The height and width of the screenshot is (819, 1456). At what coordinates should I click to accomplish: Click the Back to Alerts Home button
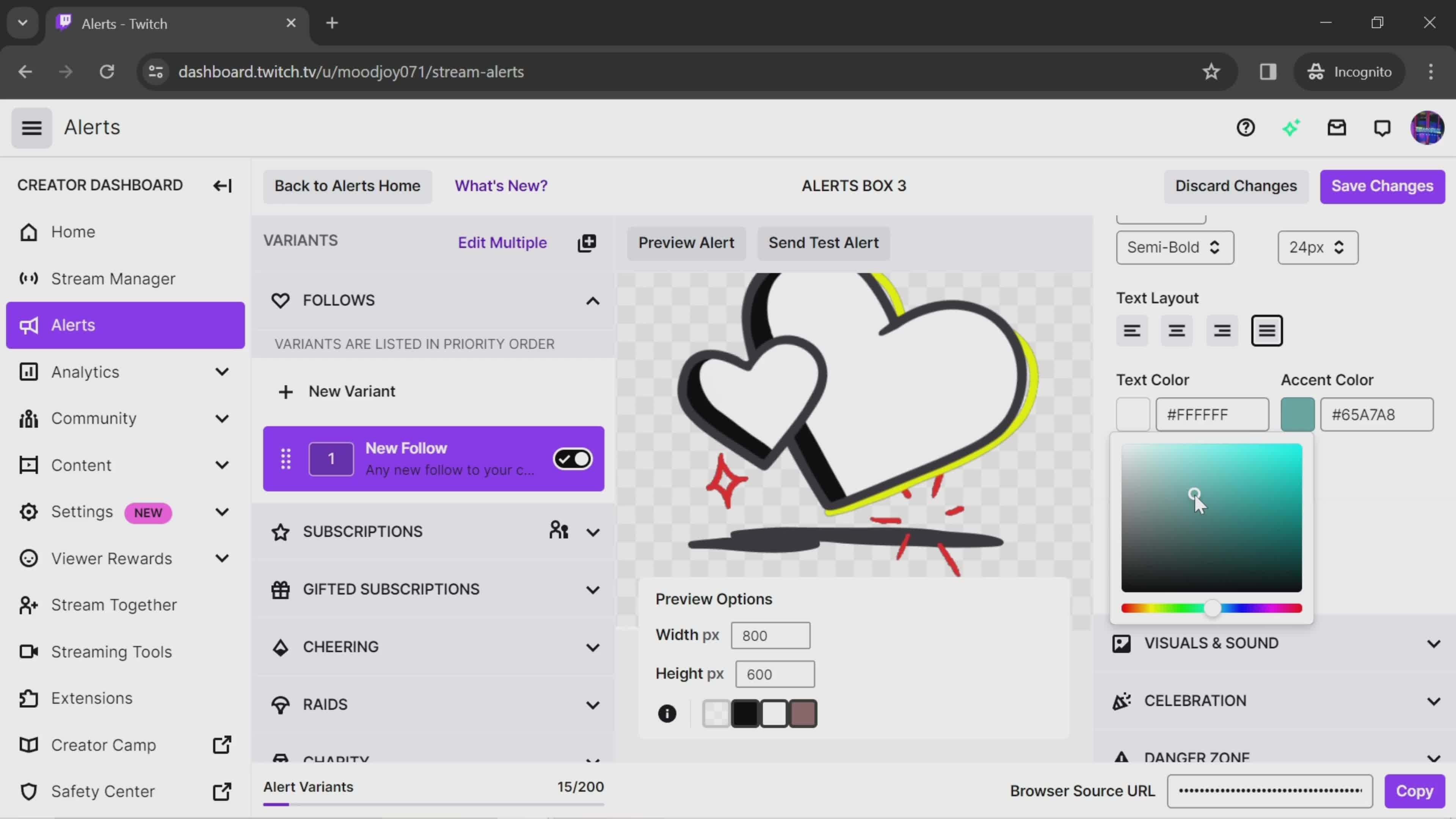coord(347,185)
